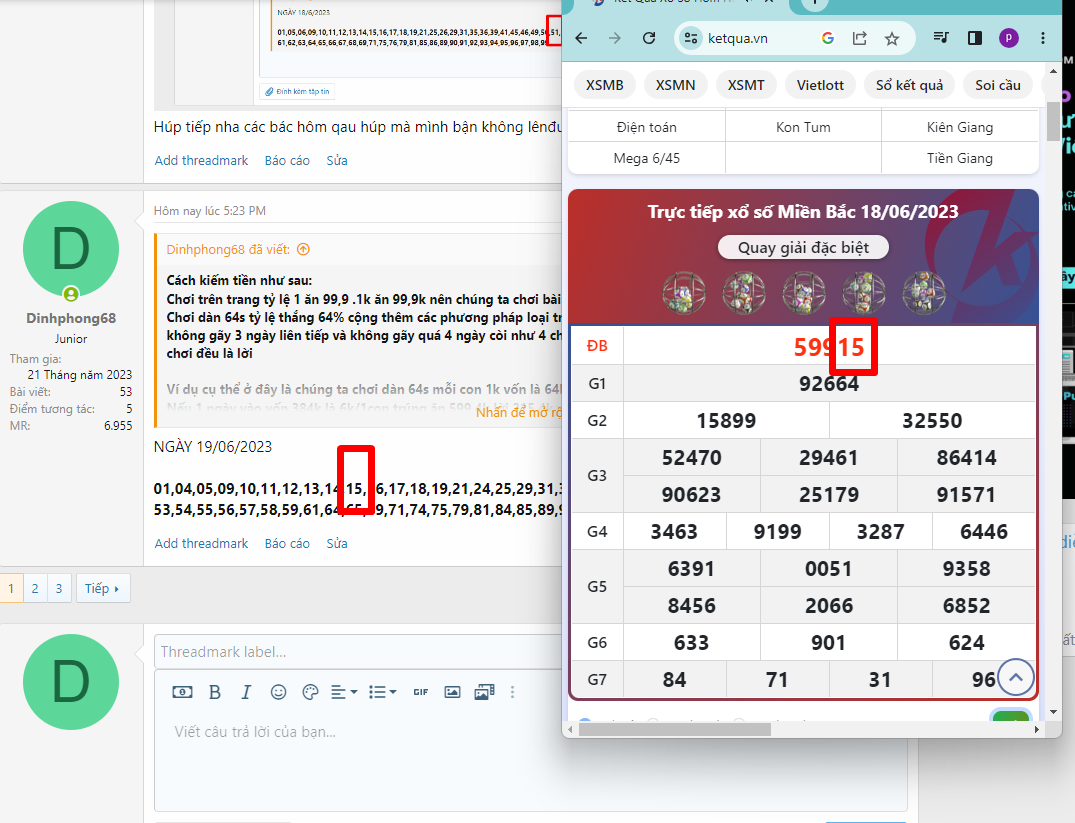
Task: Click Báo cáo under 19/06/2023 post
Action: [x=287, y=543]
